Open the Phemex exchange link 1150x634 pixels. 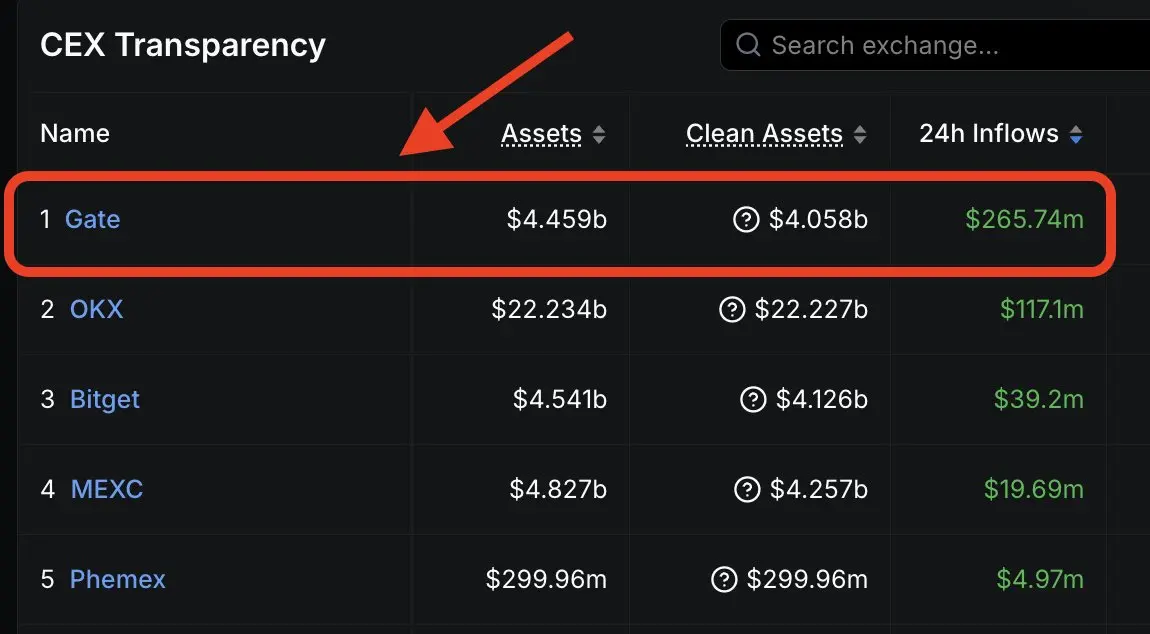tap(117, 580)
